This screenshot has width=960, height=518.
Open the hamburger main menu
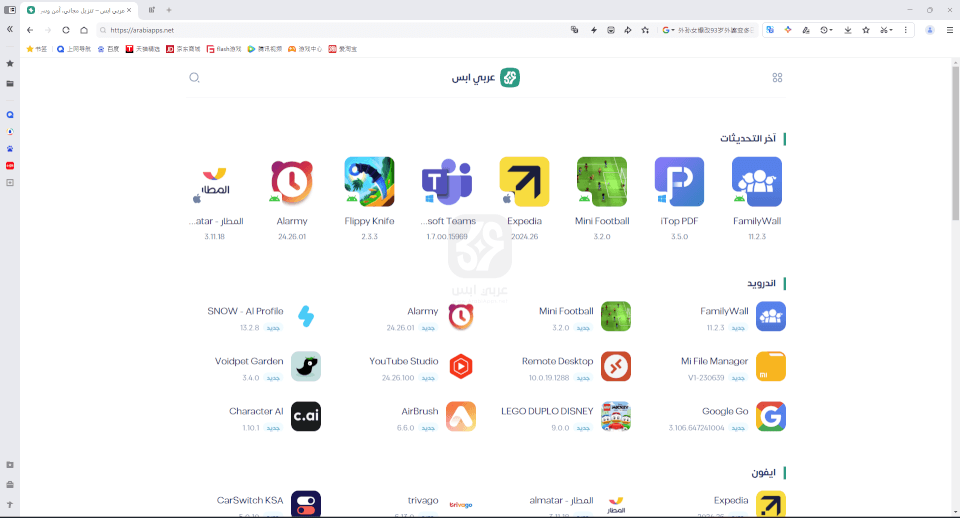point(950,30)
